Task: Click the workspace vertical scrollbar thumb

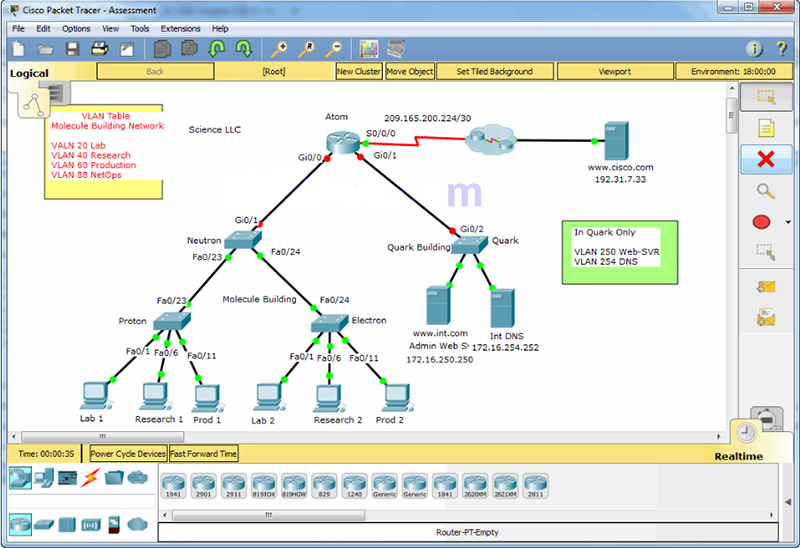Action: [x=732, y=115]
